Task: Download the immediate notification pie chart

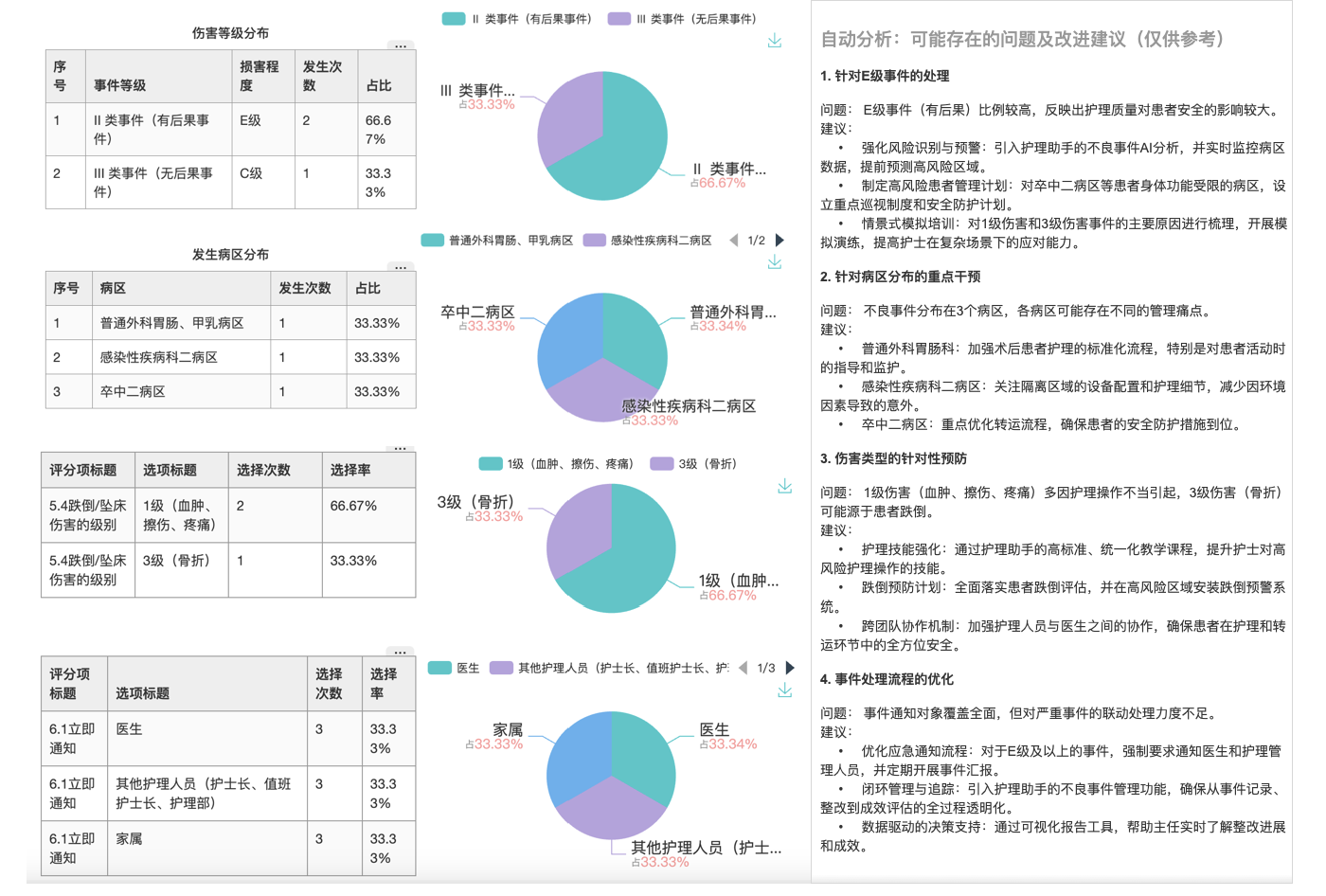Action: point(784,690)
